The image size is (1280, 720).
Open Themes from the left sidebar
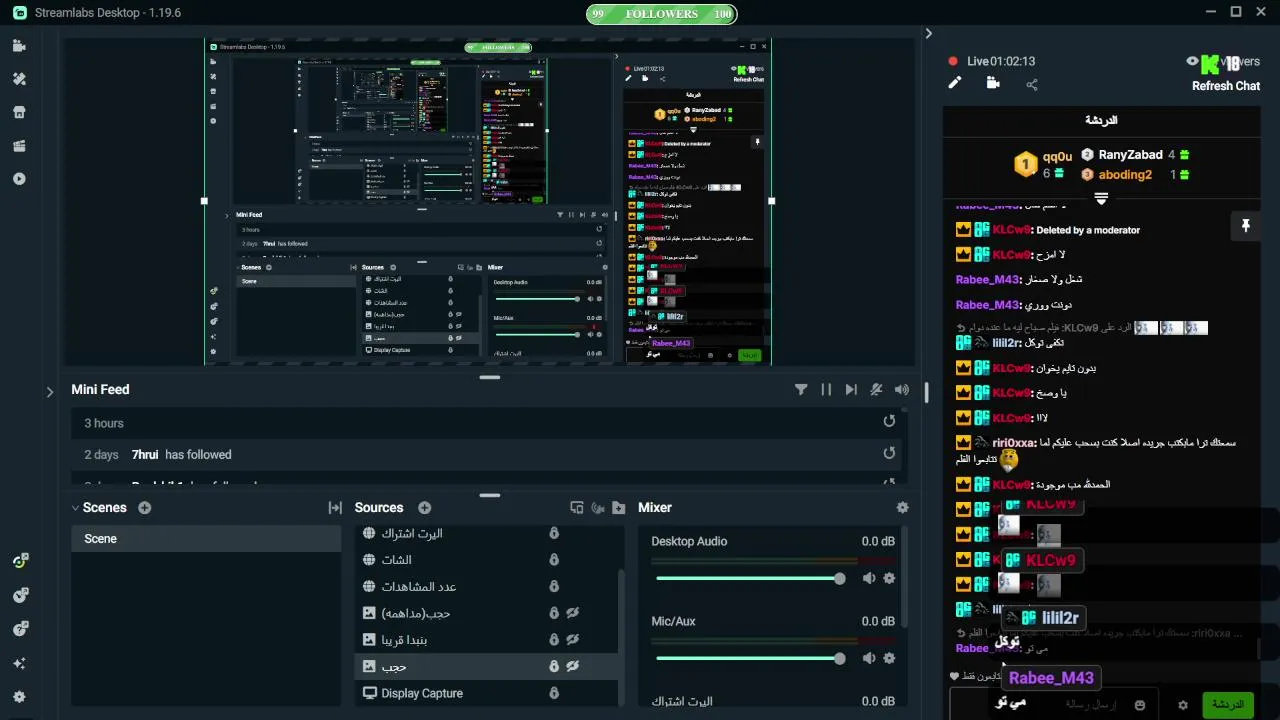(x=19, y=79)
